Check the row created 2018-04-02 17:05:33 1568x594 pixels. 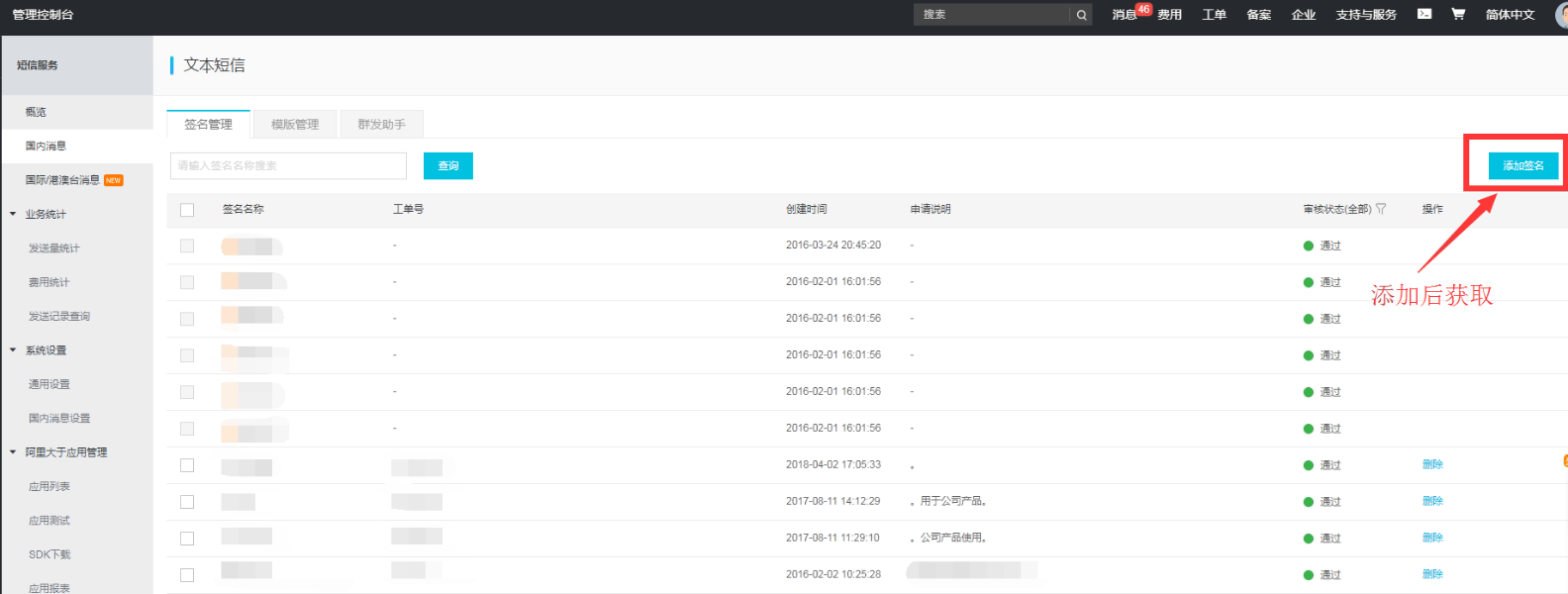187,465
